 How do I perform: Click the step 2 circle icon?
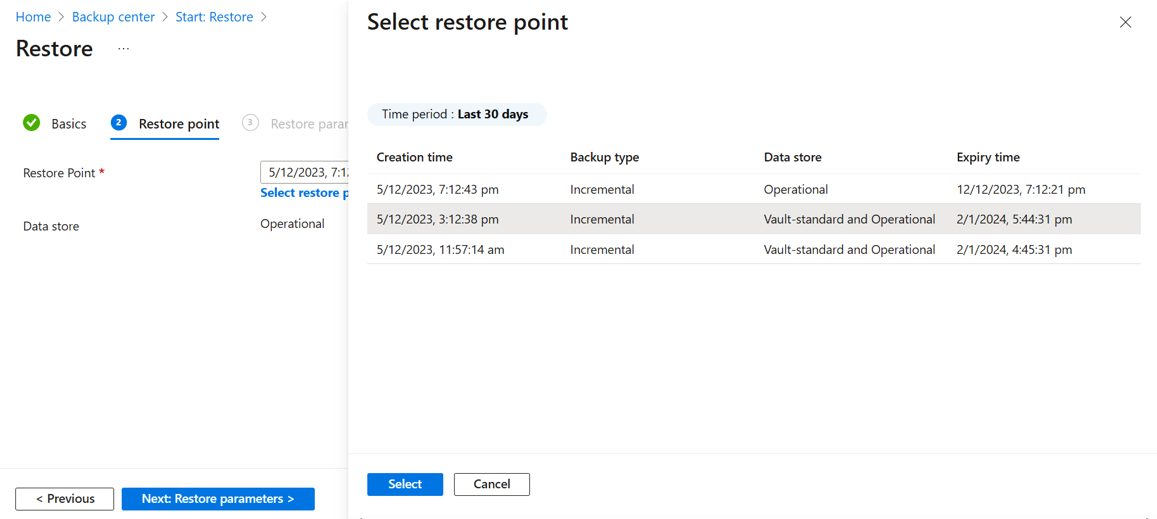coord(119,123)
